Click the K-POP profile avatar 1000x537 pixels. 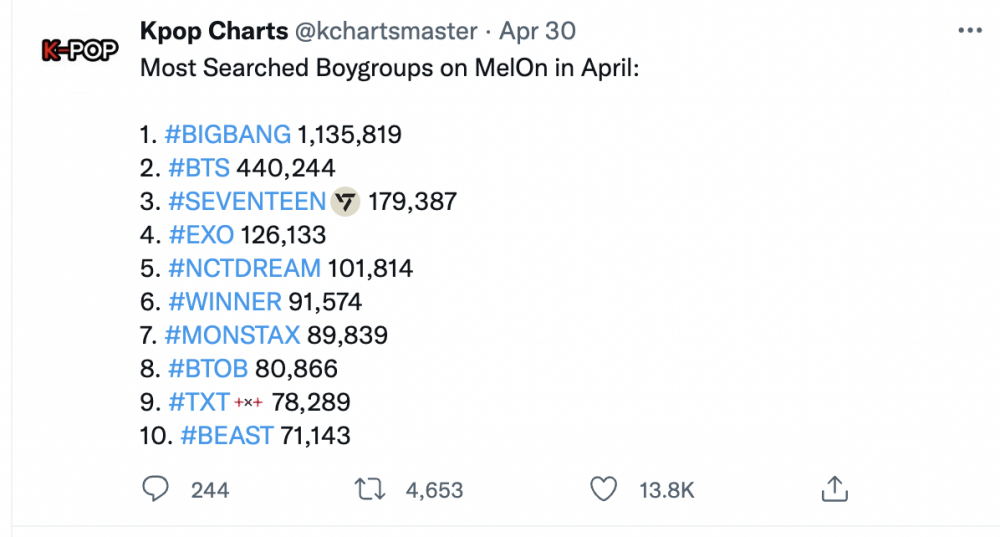pos(79,50)
